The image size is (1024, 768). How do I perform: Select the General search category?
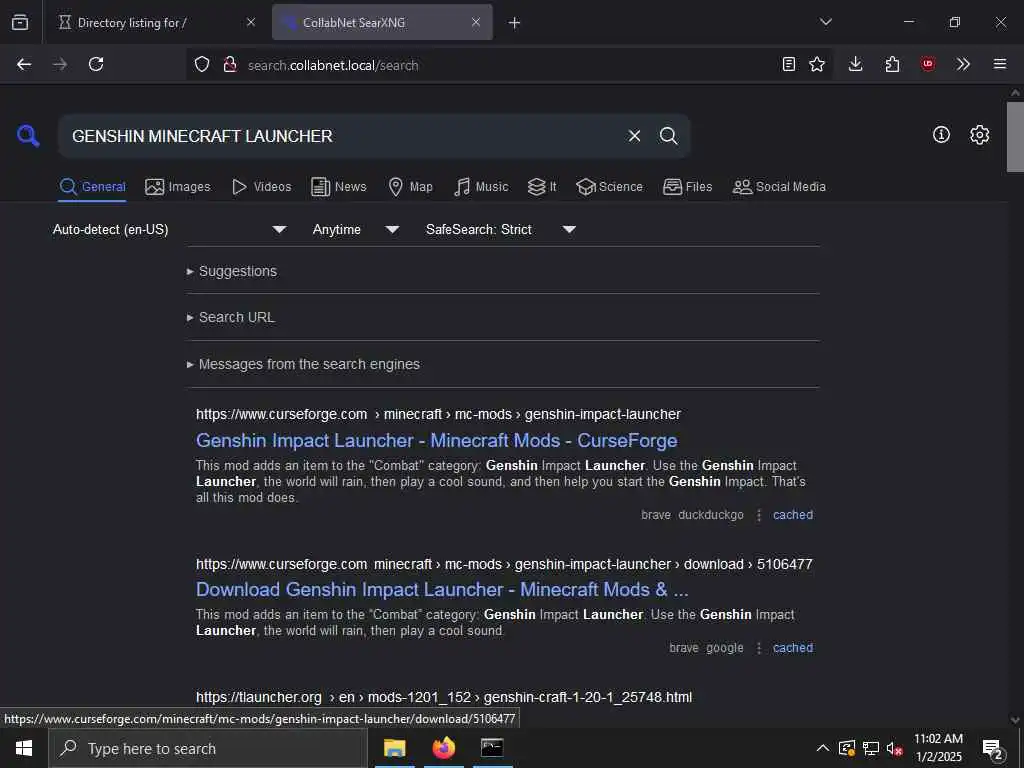click(92, 187)
